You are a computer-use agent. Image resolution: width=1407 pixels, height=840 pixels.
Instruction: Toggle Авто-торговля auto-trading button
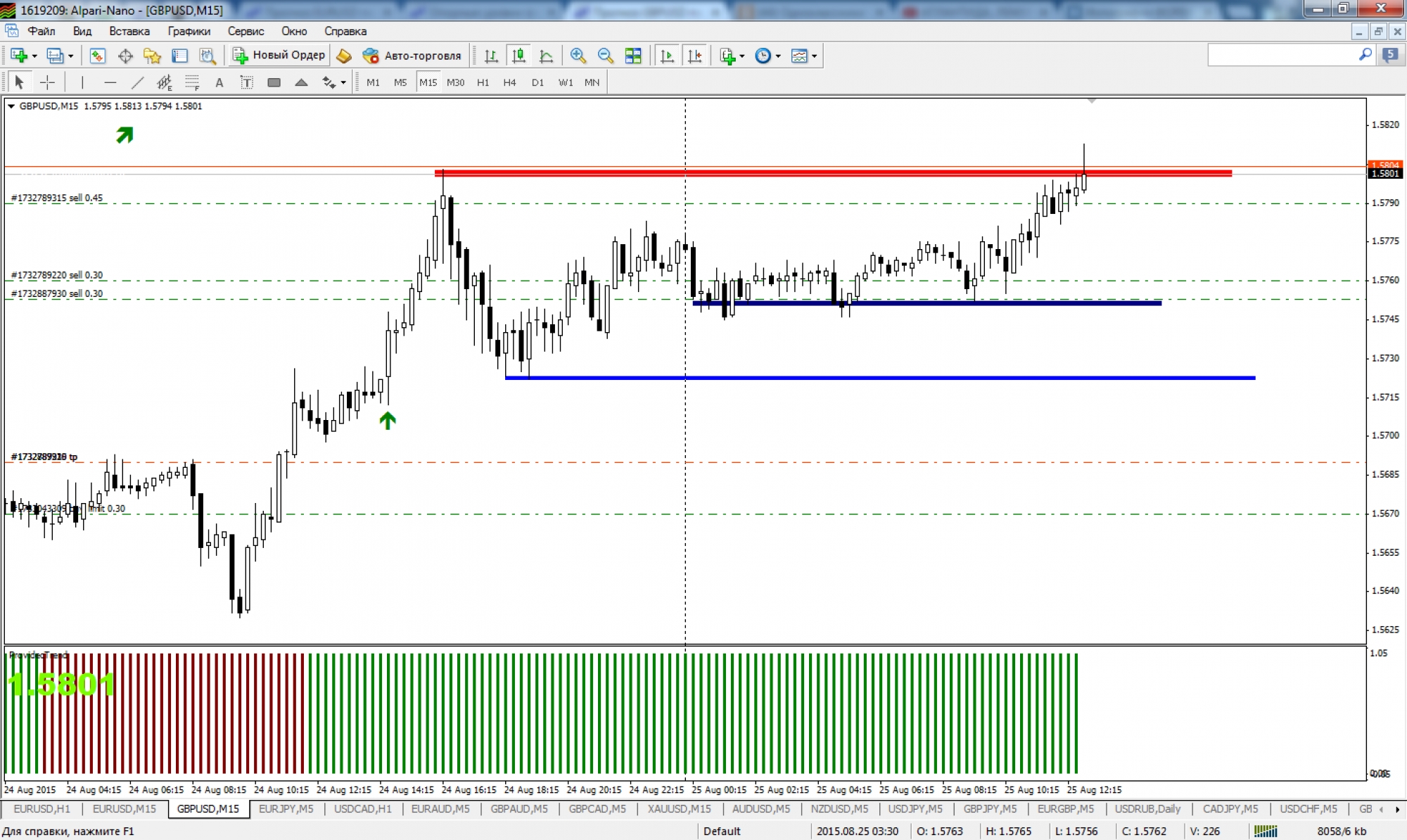click(412, 56)
